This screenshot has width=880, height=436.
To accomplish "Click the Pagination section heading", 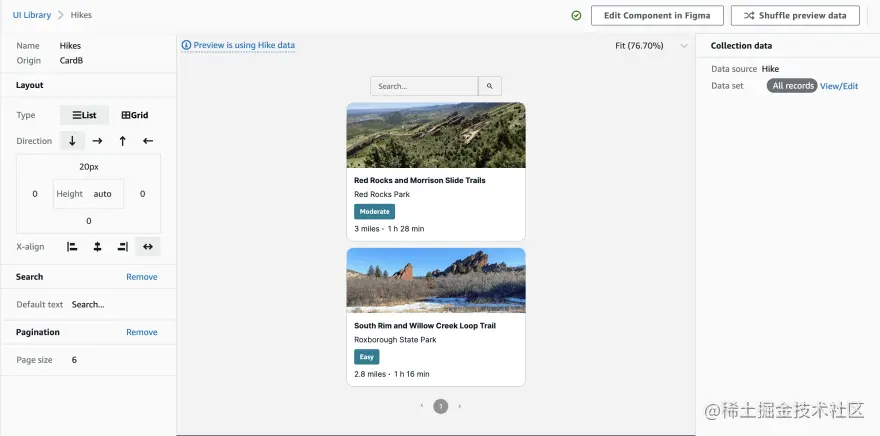I will pos(38,332).
